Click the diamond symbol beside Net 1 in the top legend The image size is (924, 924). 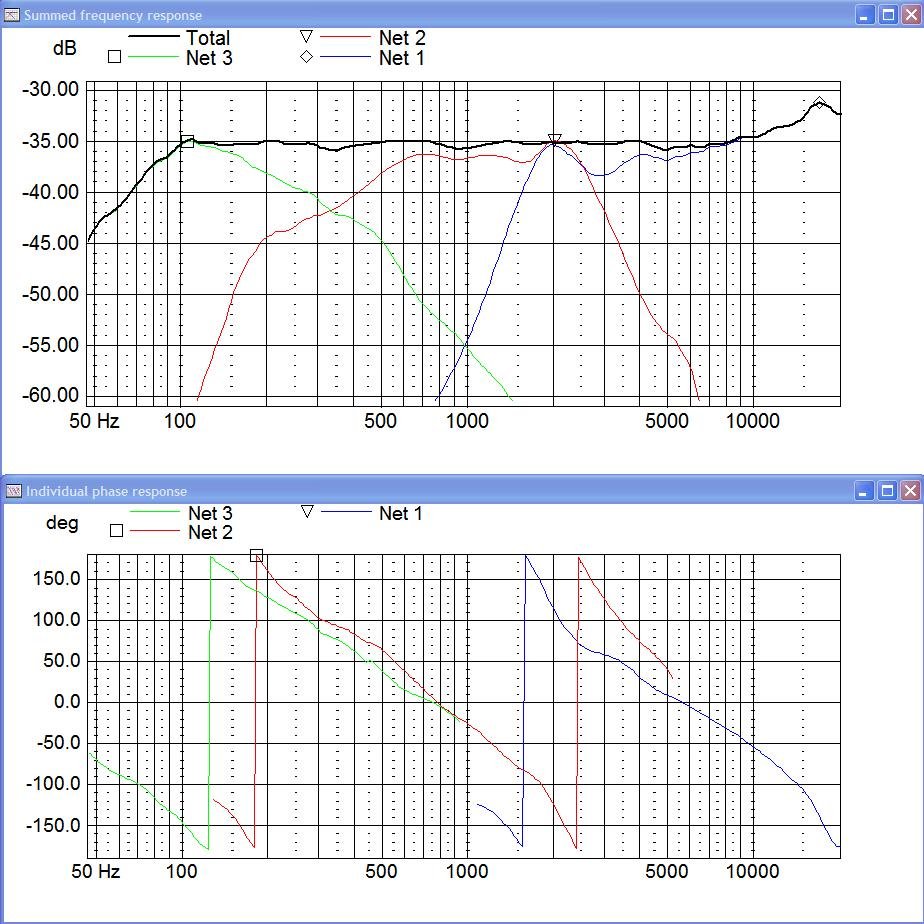pos(307,57)
